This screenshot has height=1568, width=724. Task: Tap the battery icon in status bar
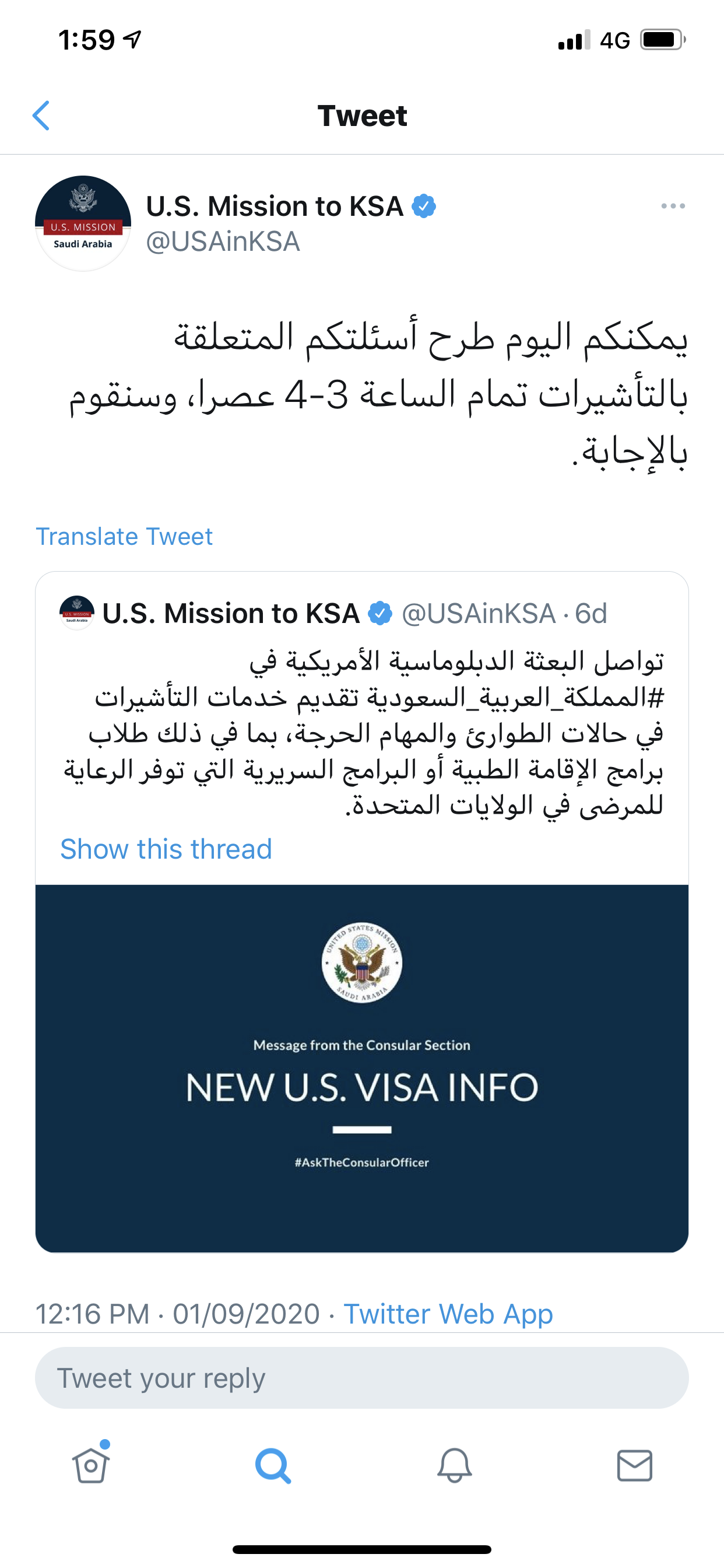pyautogui.click(x=663, y=40)
